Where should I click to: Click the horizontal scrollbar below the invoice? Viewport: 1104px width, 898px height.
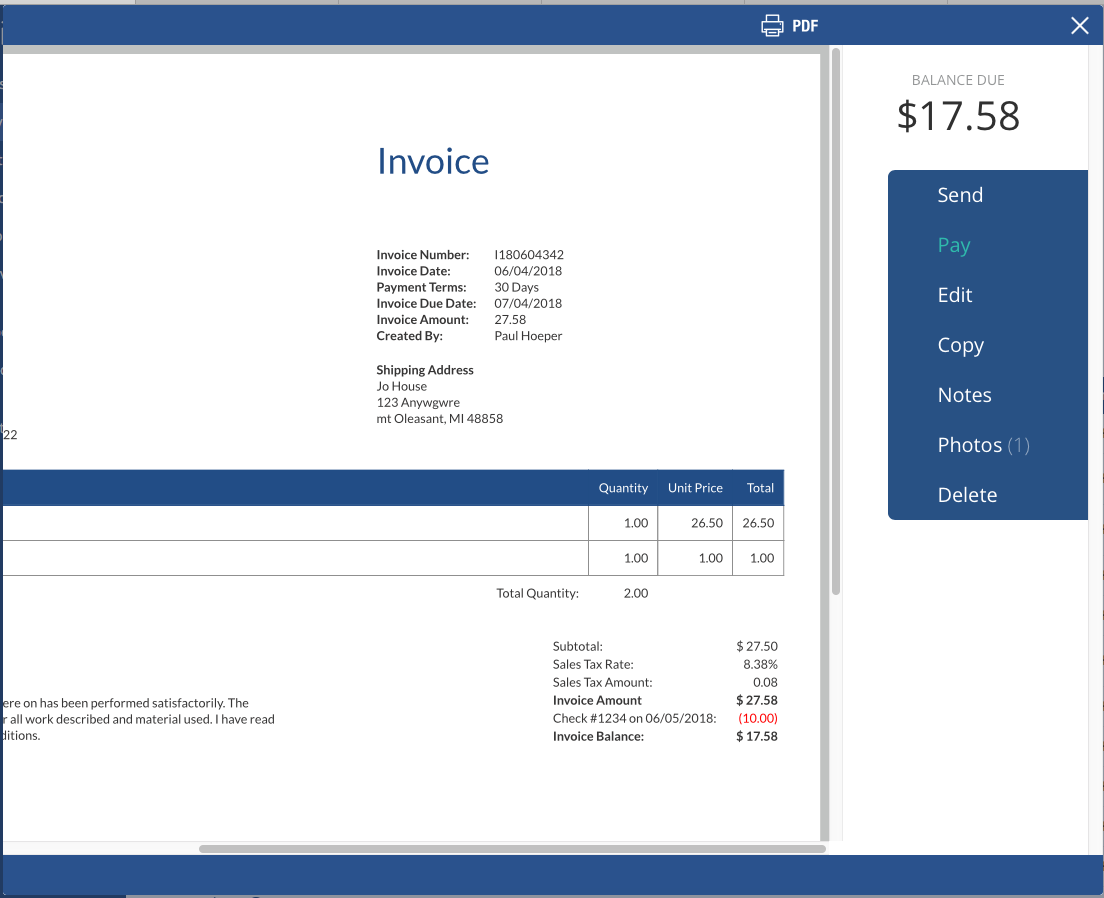pyautogui.click(x=512, y=849)
